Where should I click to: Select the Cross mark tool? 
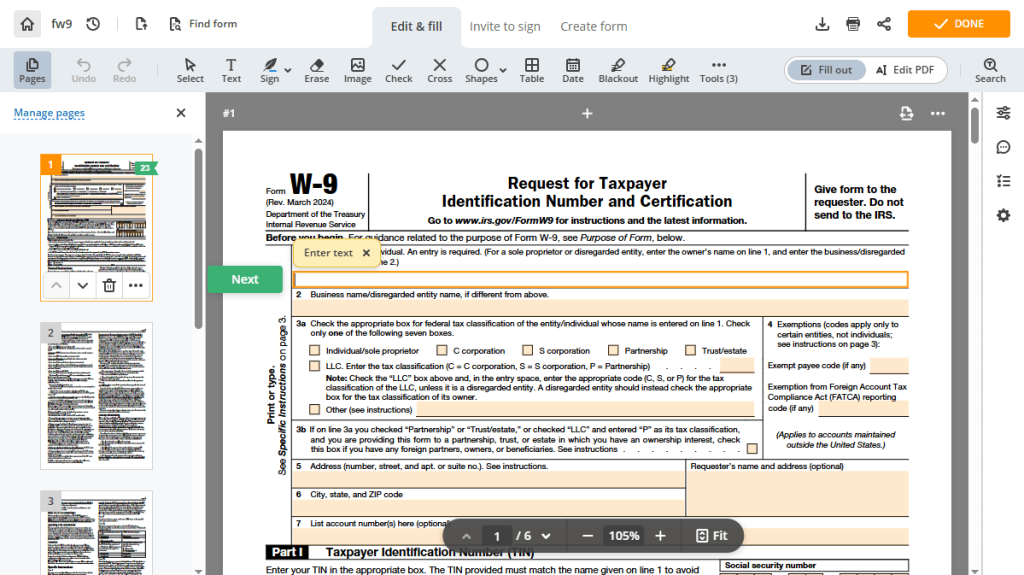point(440,70)
